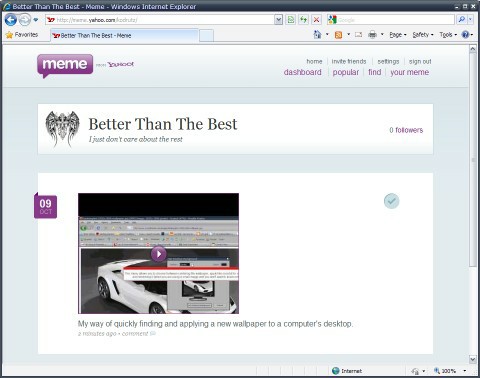
Task: Click the red Stop loading icon
Action: (x=316, y=20)
